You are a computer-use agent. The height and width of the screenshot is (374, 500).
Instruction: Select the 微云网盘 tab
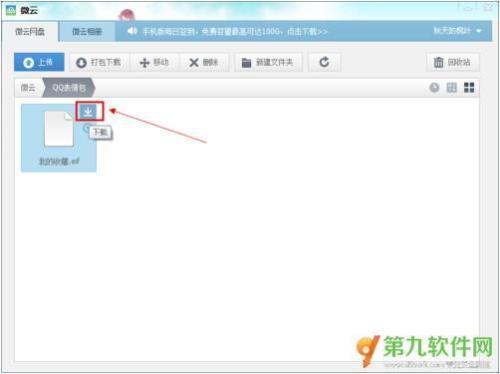pos(30,32)
